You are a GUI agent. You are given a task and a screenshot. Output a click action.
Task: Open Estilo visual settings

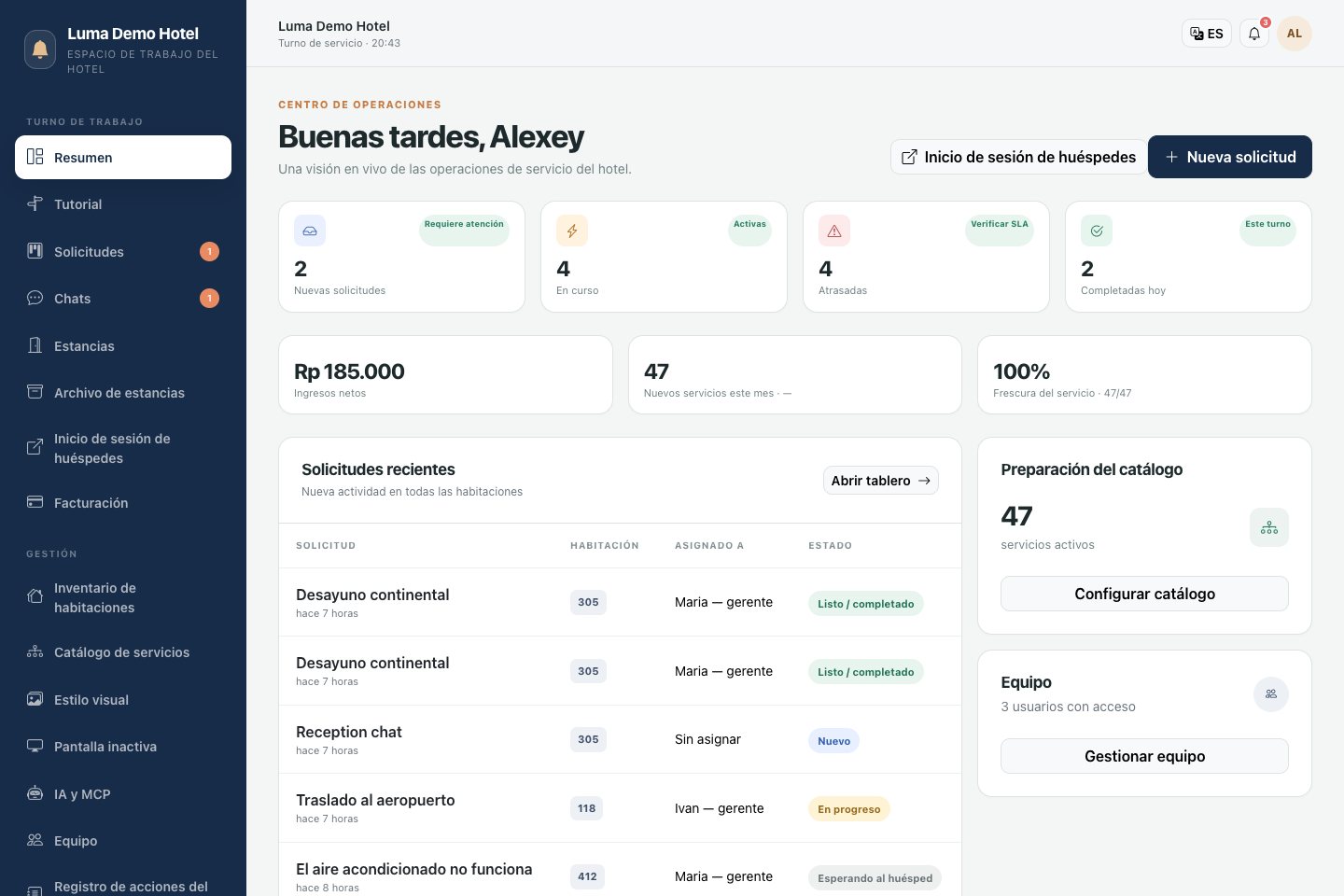coord(123,700)
